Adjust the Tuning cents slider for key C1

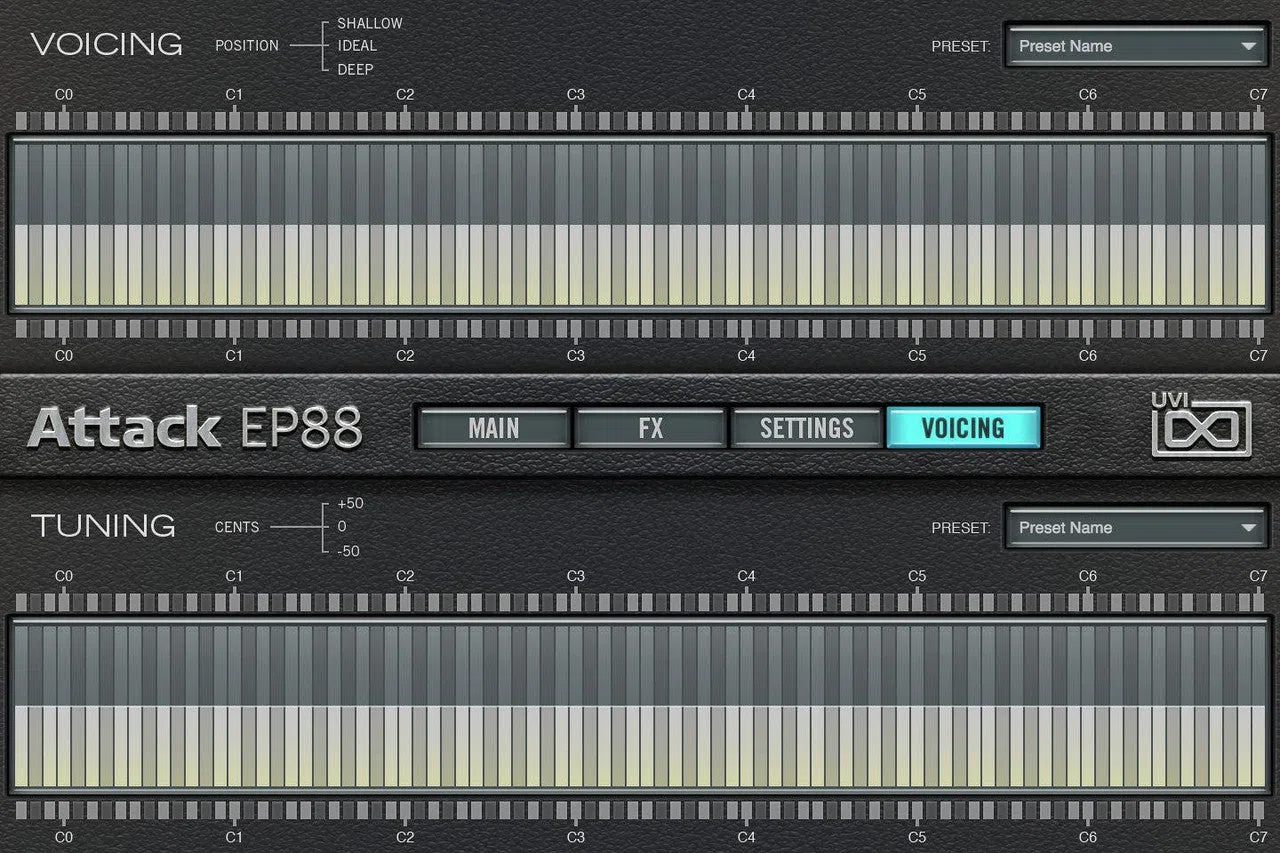point(234,706)
